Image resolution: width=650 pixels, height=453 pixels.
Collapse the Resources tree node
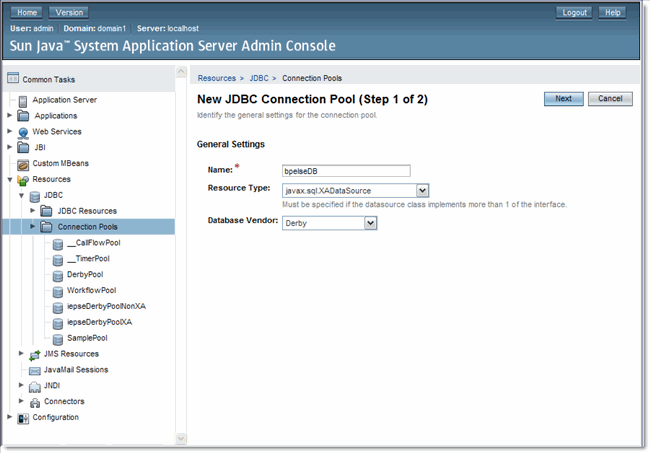click(10, 179)
